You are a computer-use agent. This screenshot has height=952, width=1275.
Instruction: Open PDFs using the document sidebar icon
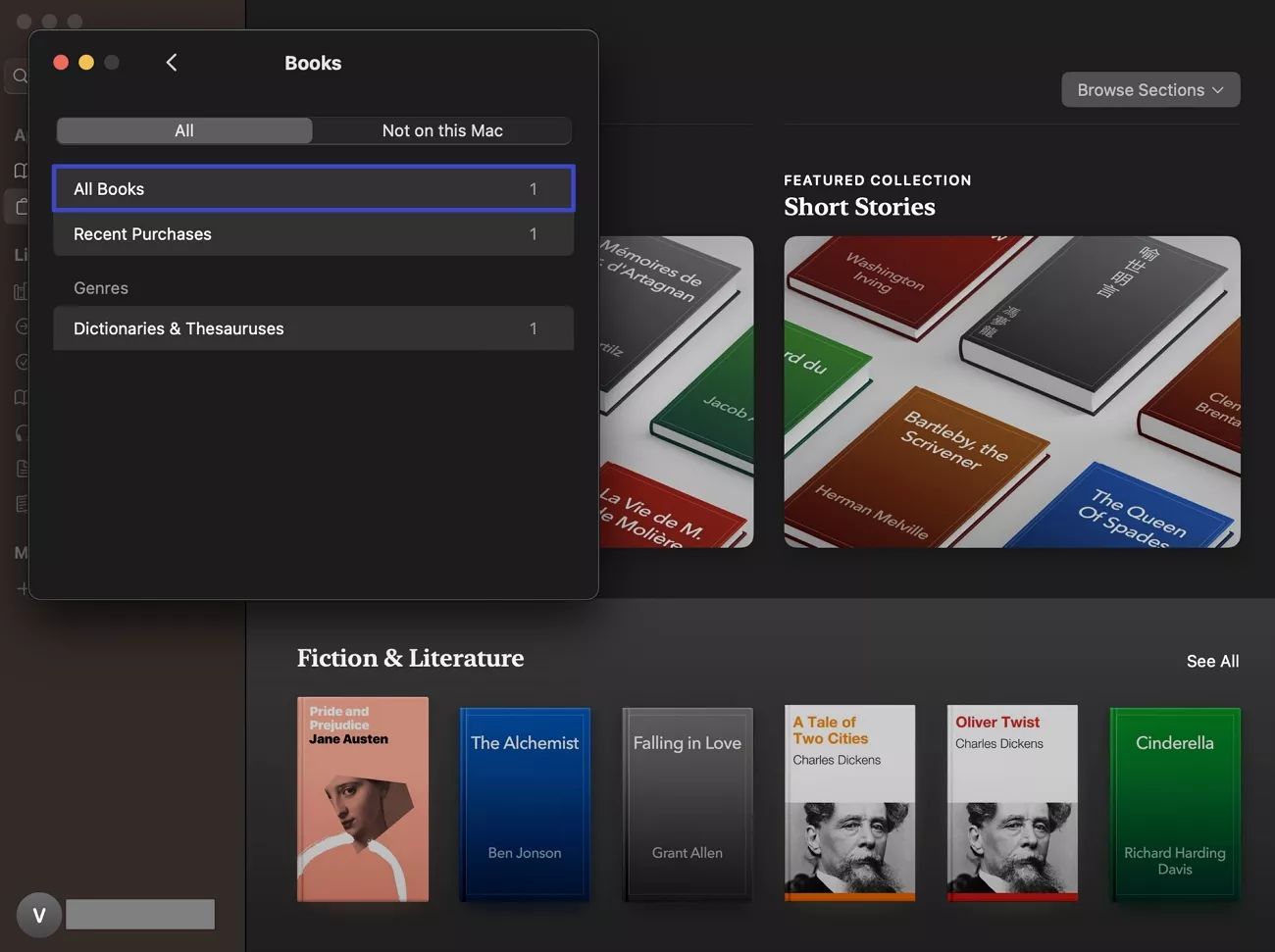(x=22, y=469)
